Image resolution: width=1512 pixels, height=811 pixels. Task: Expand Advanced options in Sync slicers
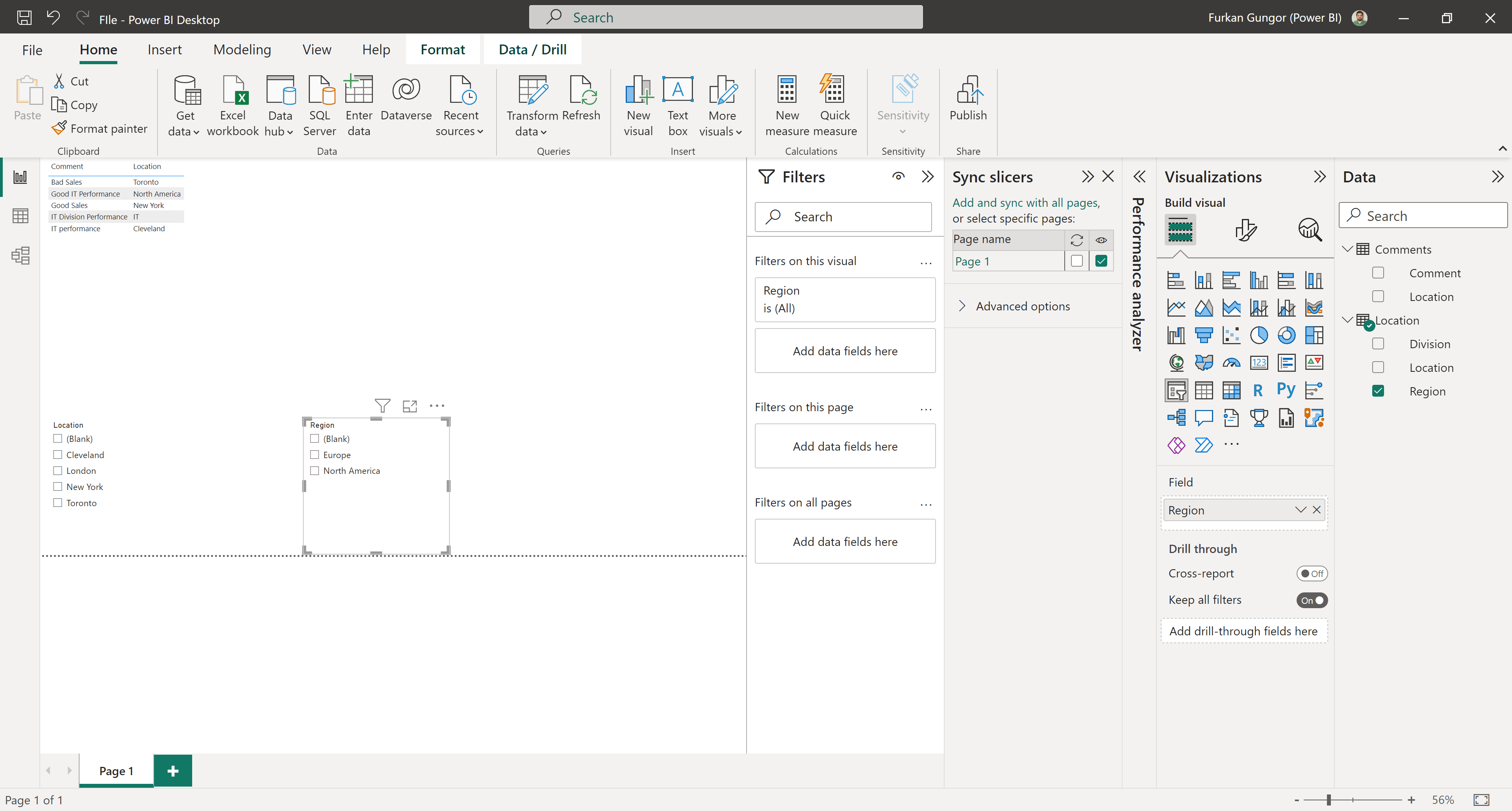pyautogui.click(x=962, y=306)
